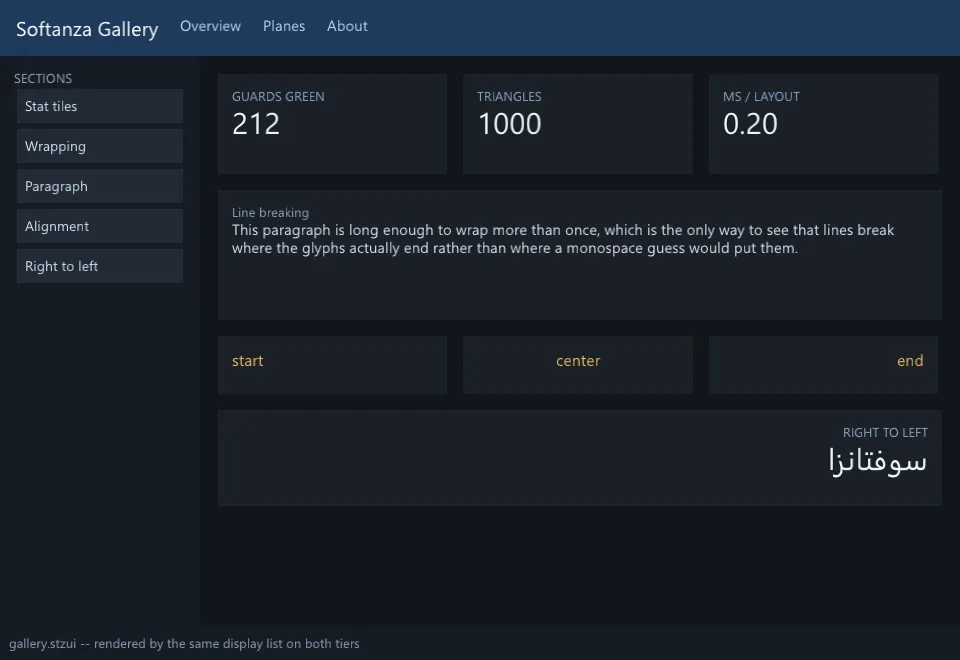Click the RIGHT TO LEFT caption
The image size is (960, 660).
[885, 433]
